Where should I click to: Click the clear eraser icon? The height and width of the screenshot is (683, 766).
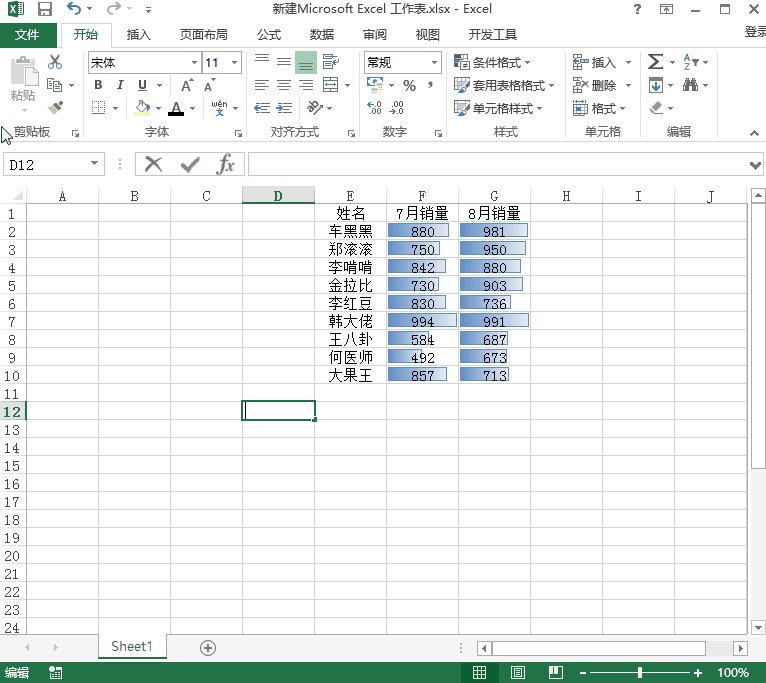[x=656, y=108]
